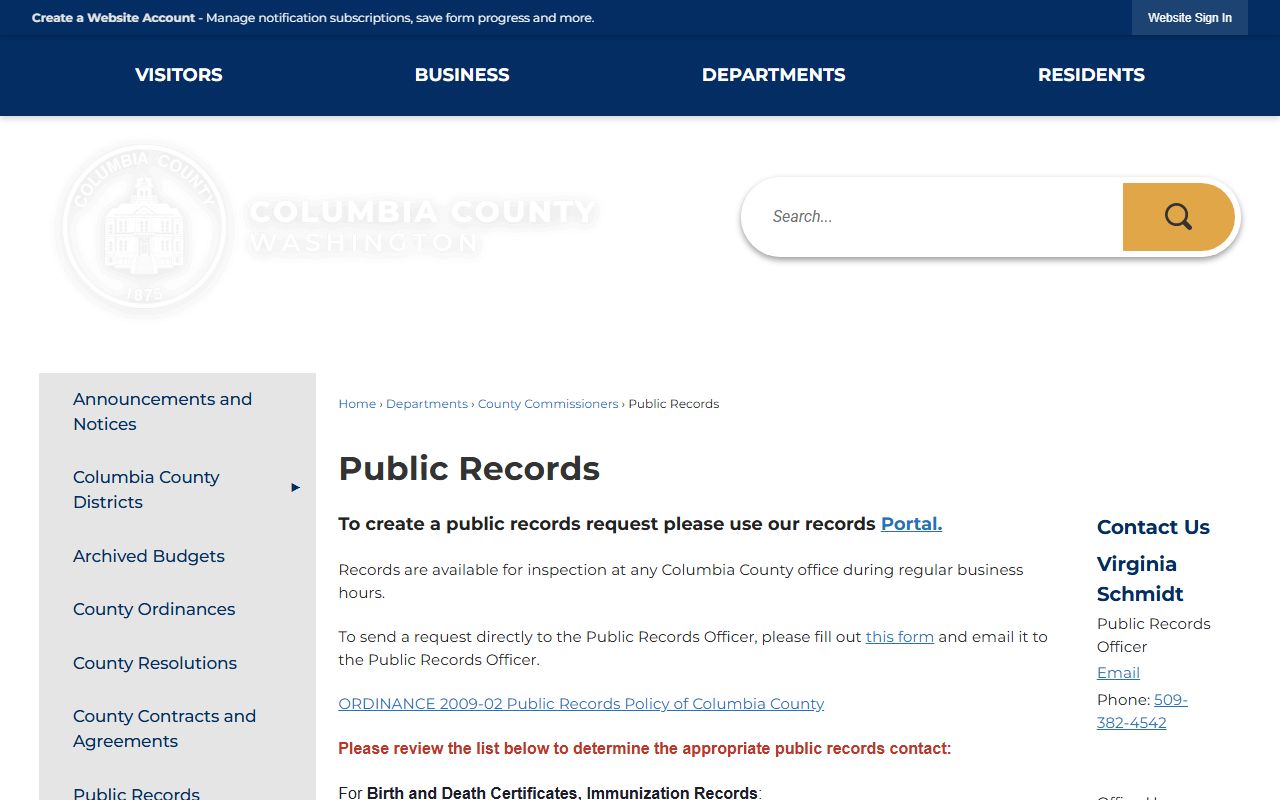This screenshot has width=1280, height=800.
Task: Click Email link under Virginia Schmidt
Action: (x=1118, y=673)
